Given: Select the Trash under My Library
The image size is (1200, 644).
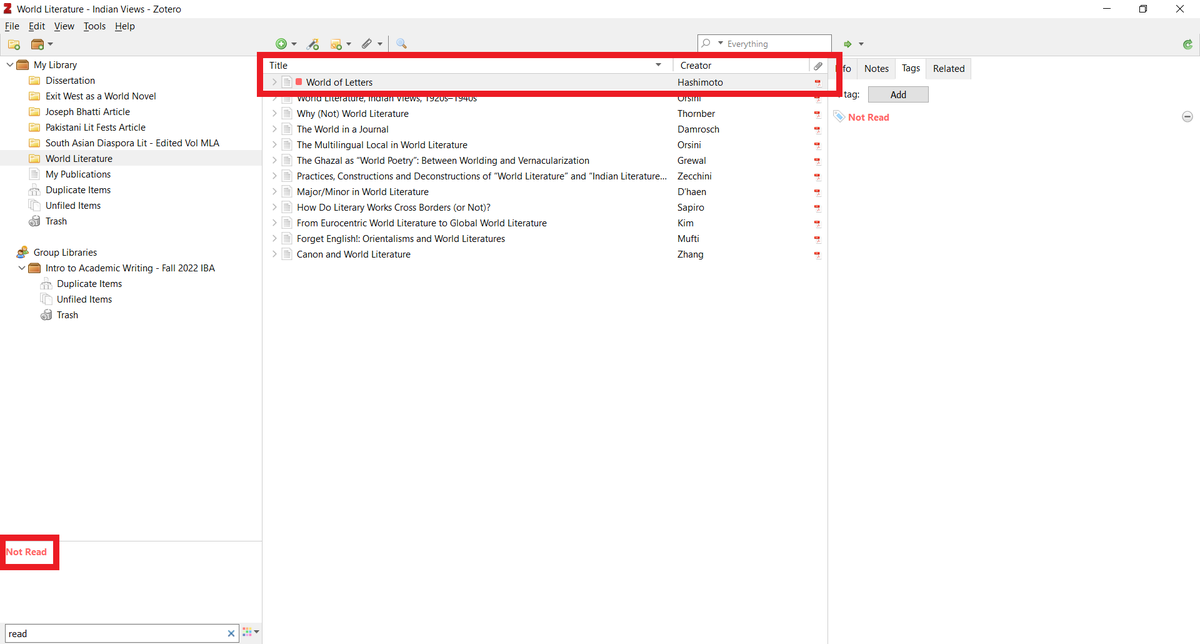Looking at the screenshot, I should click(56, 221).
